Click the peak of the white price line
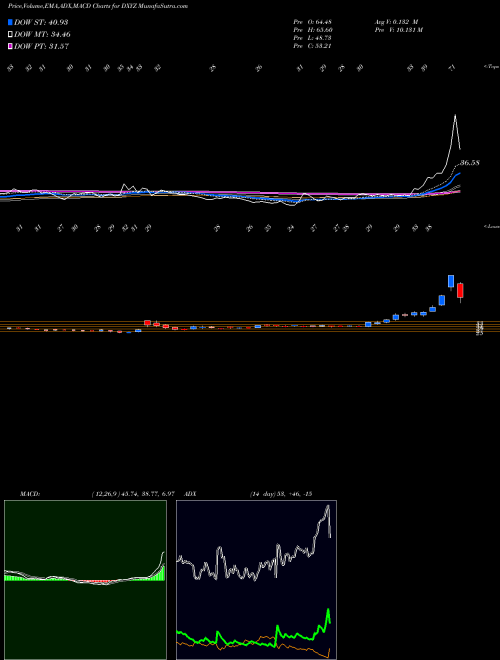 click(455, 115)
